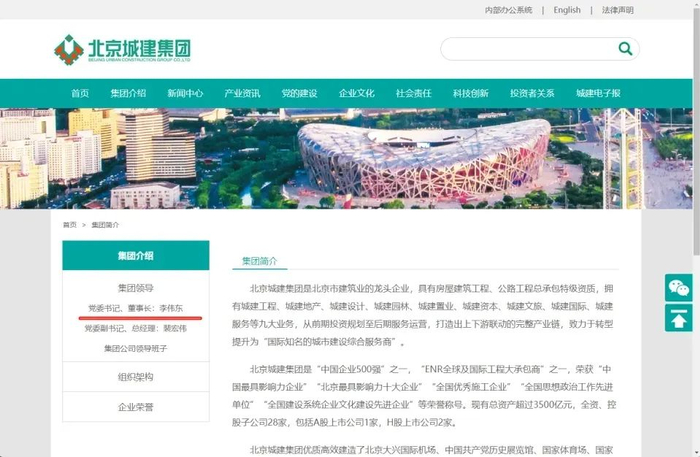The image size is (700, 457).
Task: Click the 北京城建集团 logo
Action: pyautogui.click(x=122, y=50)
